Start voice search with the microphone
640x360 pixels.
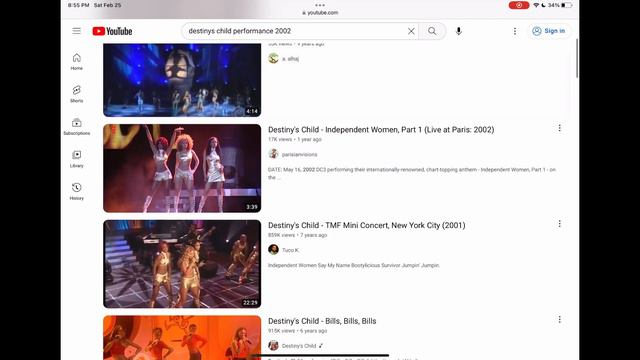click(x=459, y=31)
